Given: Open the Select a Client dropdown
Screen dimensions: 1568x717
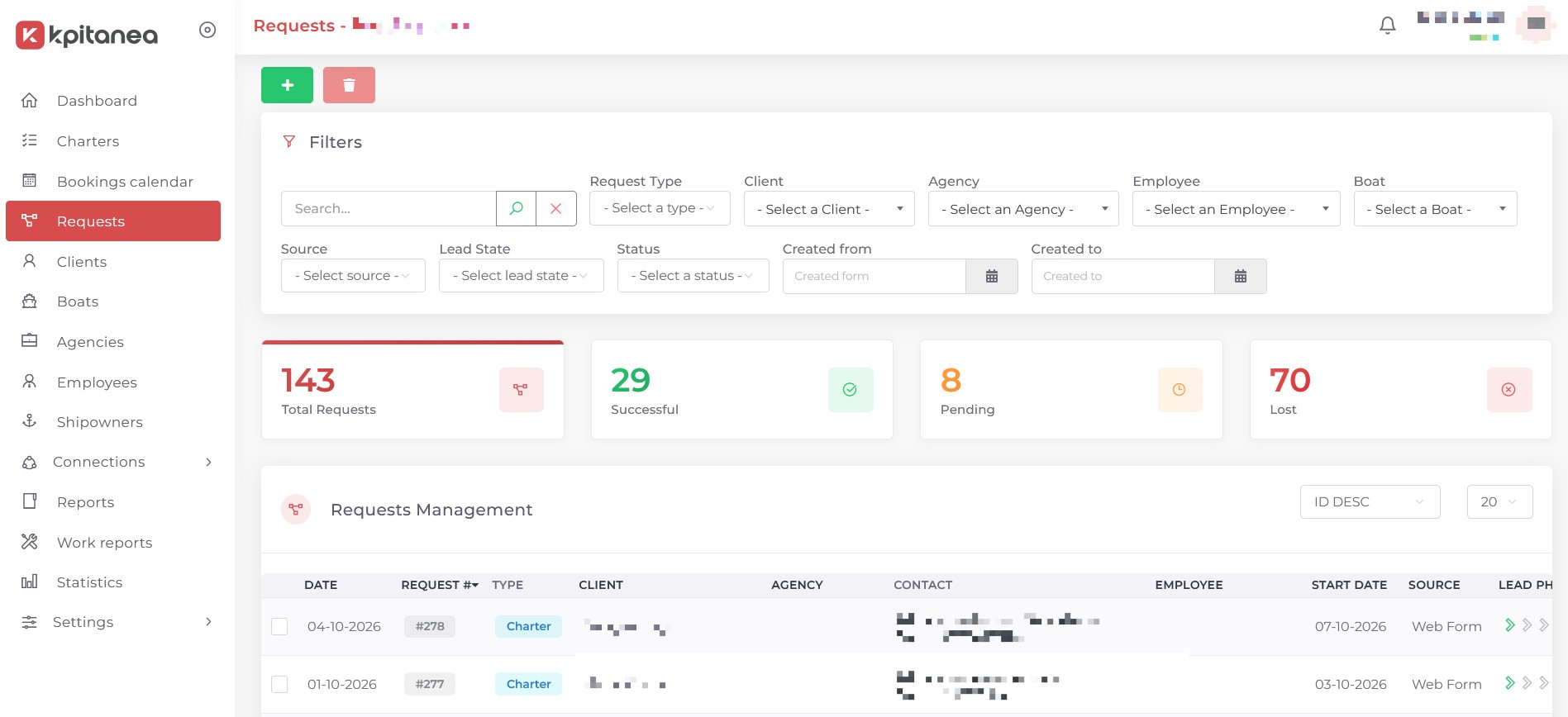Looking at the screenshot, I should click(829, 209).
